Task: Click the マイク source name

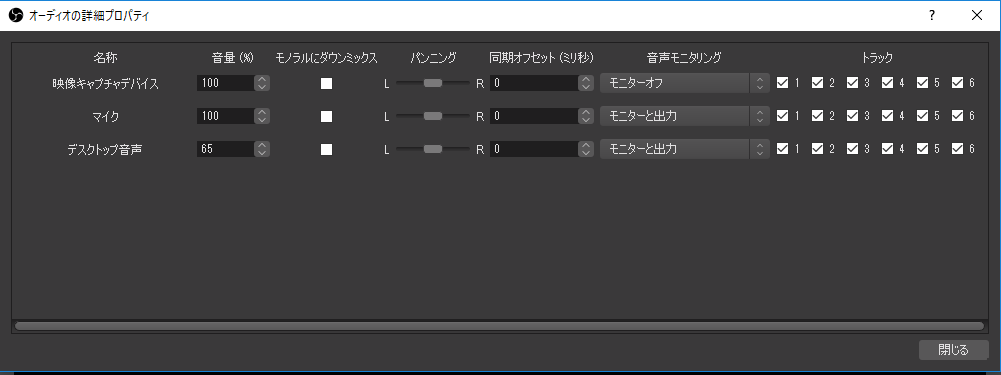Action: (105, 116)
